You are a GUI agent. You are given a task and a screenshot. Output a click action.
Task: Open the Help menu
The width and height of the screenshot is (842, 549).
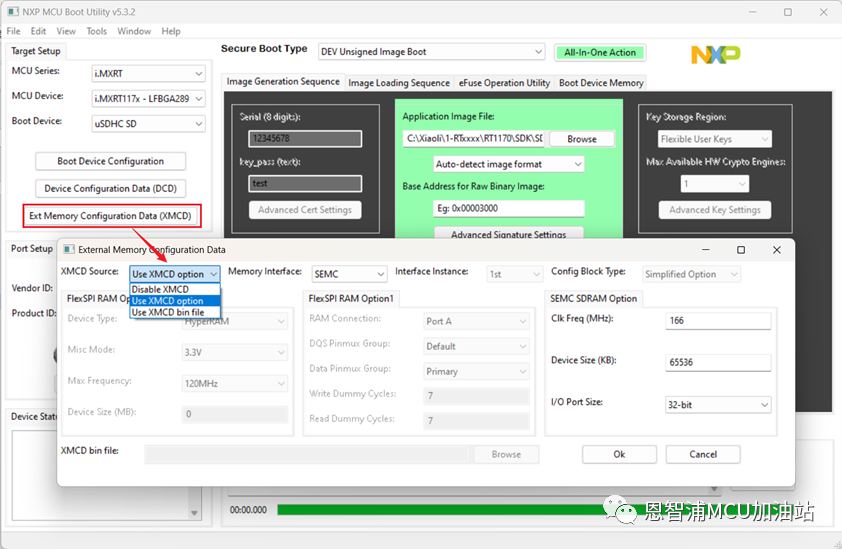(171, 31)
